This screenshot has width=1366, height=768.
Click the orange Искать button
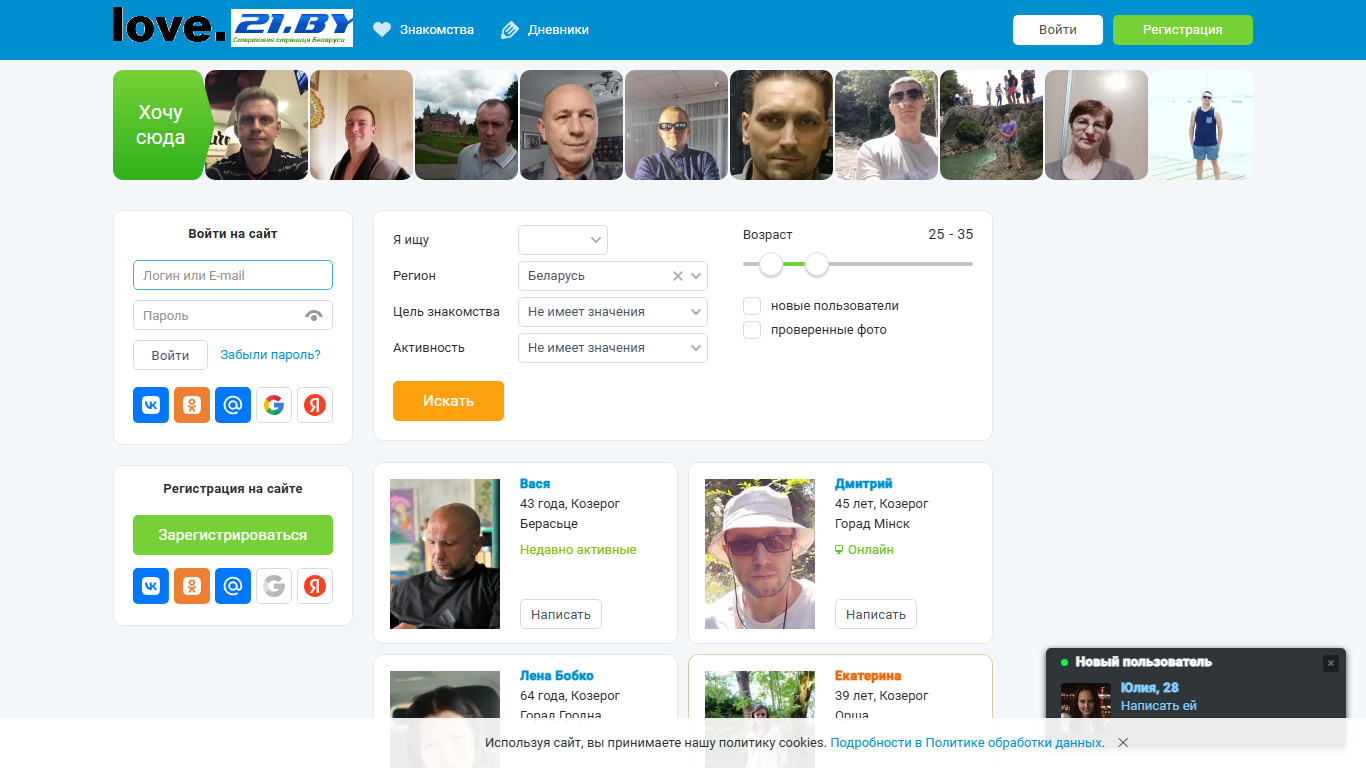(448, 401)
